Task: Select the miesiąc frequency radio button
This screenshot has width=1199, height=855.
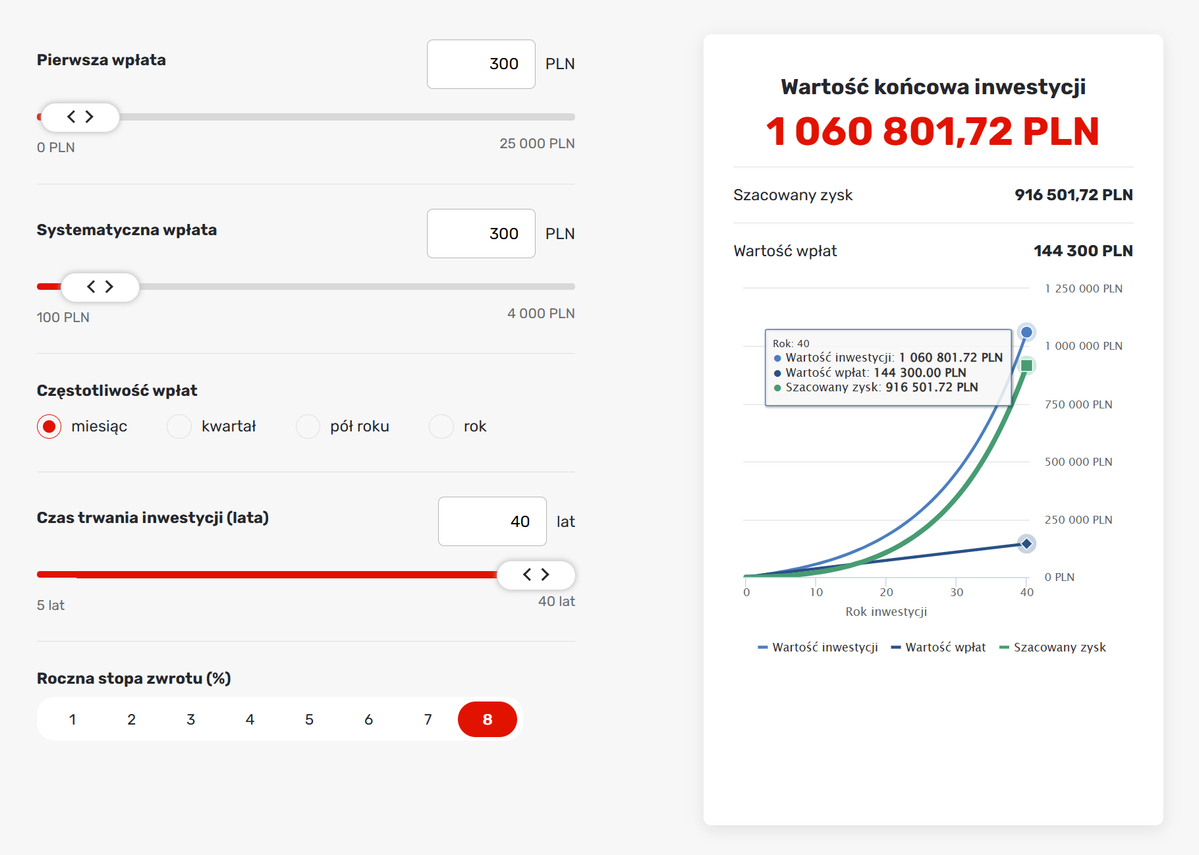Action: pos(49,427)
